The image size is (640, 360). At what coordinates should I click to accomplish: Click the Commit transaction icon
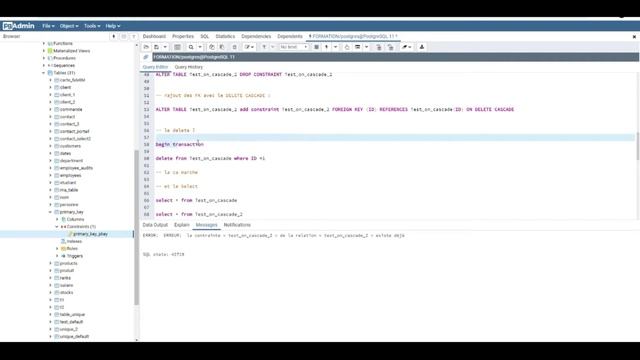click(x=379, y=47)
